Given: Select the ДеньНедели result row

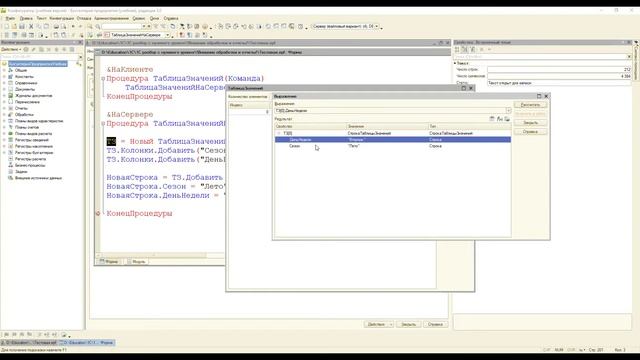Looking at the screenshot, I should point(393,140).
